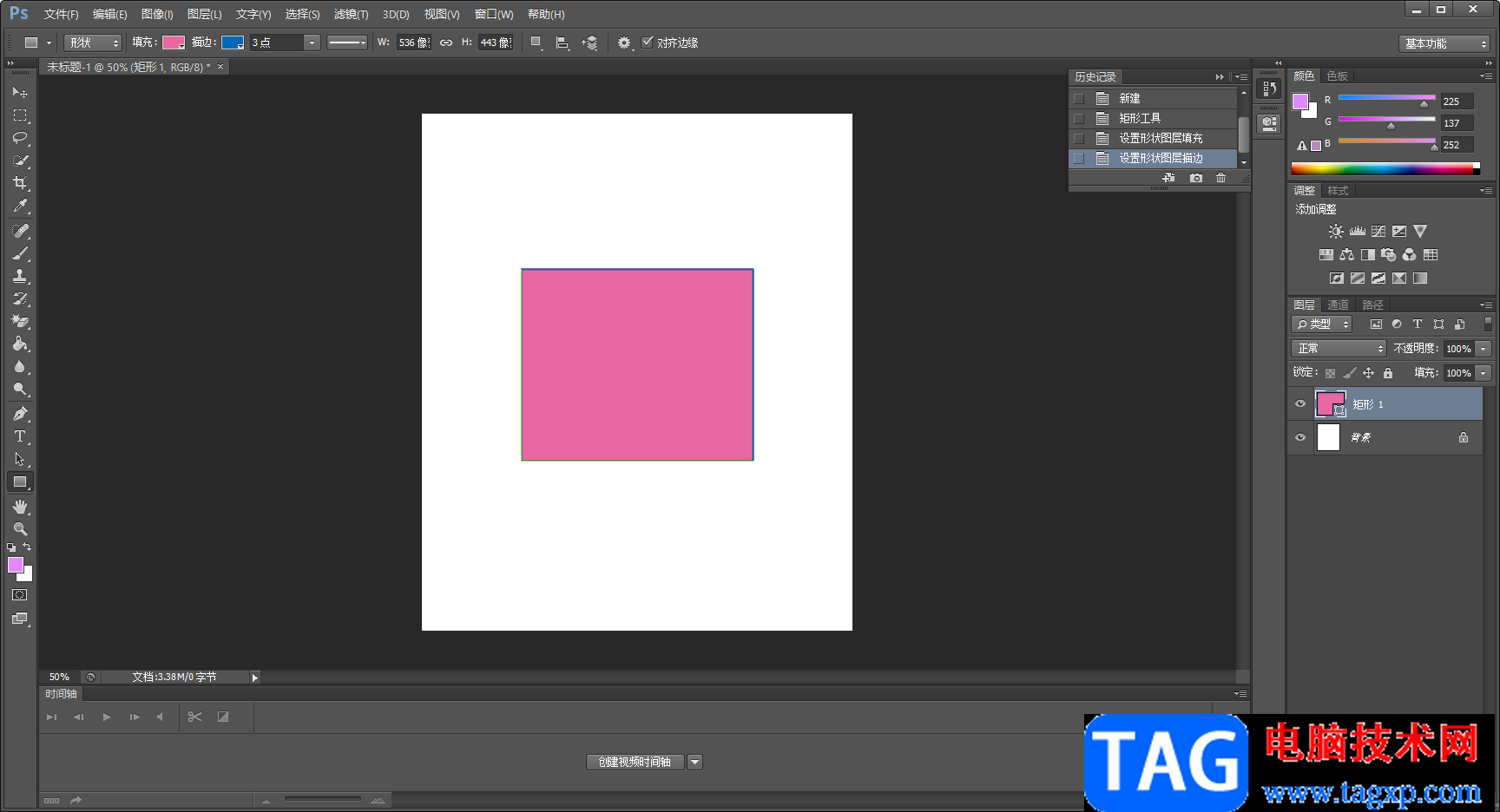Select the Quick Selection tool
1500x812 pixels.
[20, 160]
